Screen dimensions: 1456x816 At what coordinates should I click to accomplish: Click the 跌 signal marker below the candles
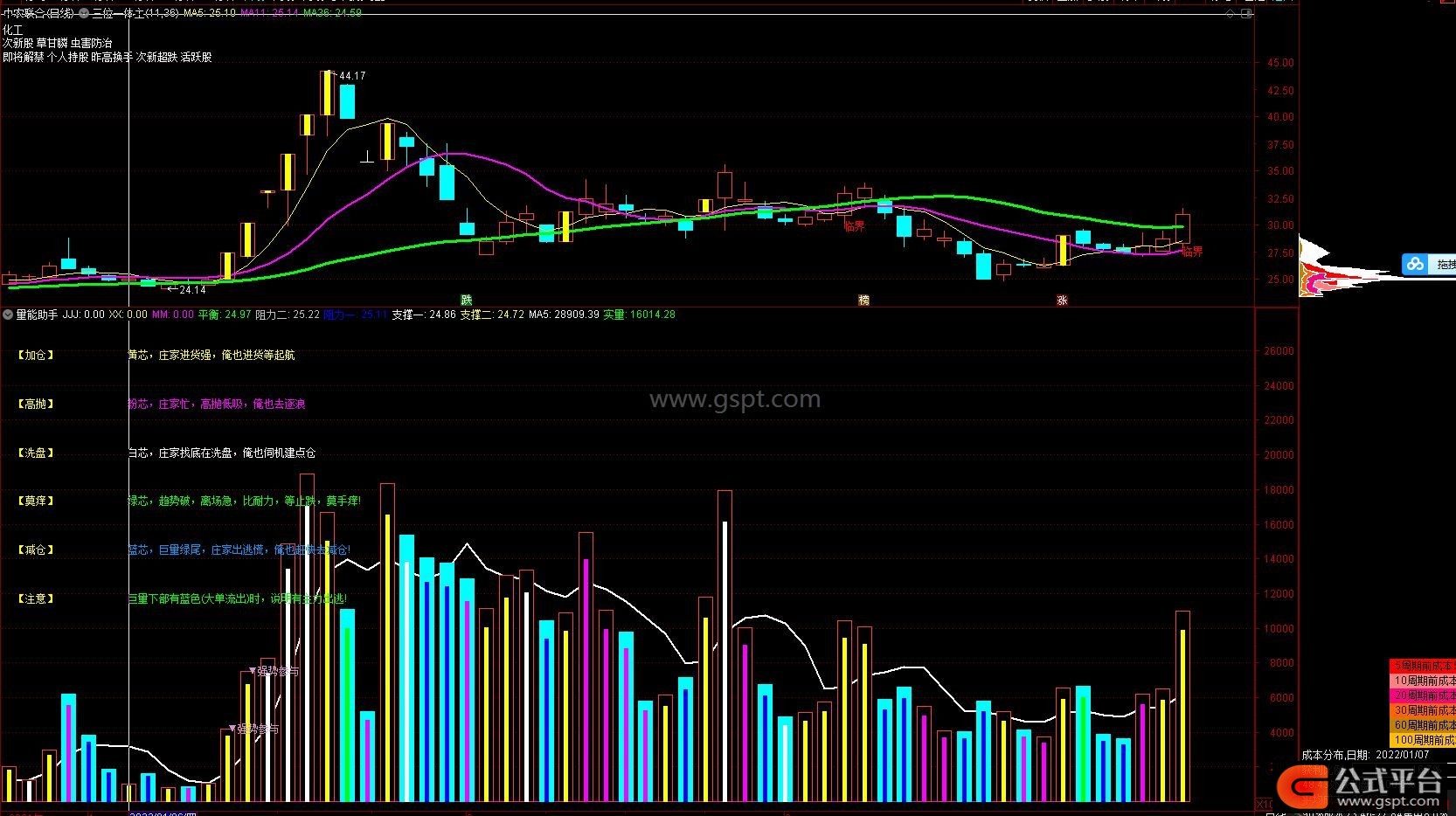tap(466, 300)
